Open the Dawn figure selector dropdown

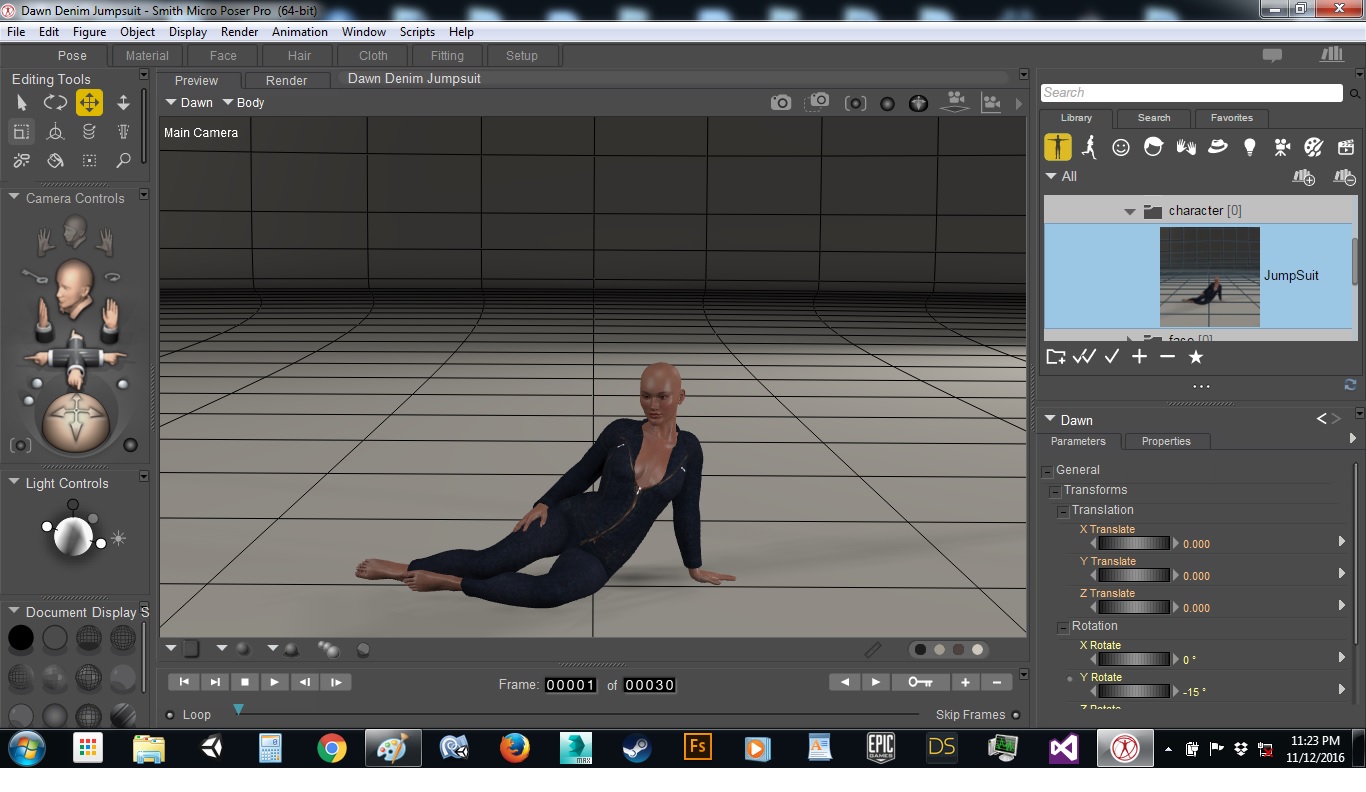coord(189,103)
